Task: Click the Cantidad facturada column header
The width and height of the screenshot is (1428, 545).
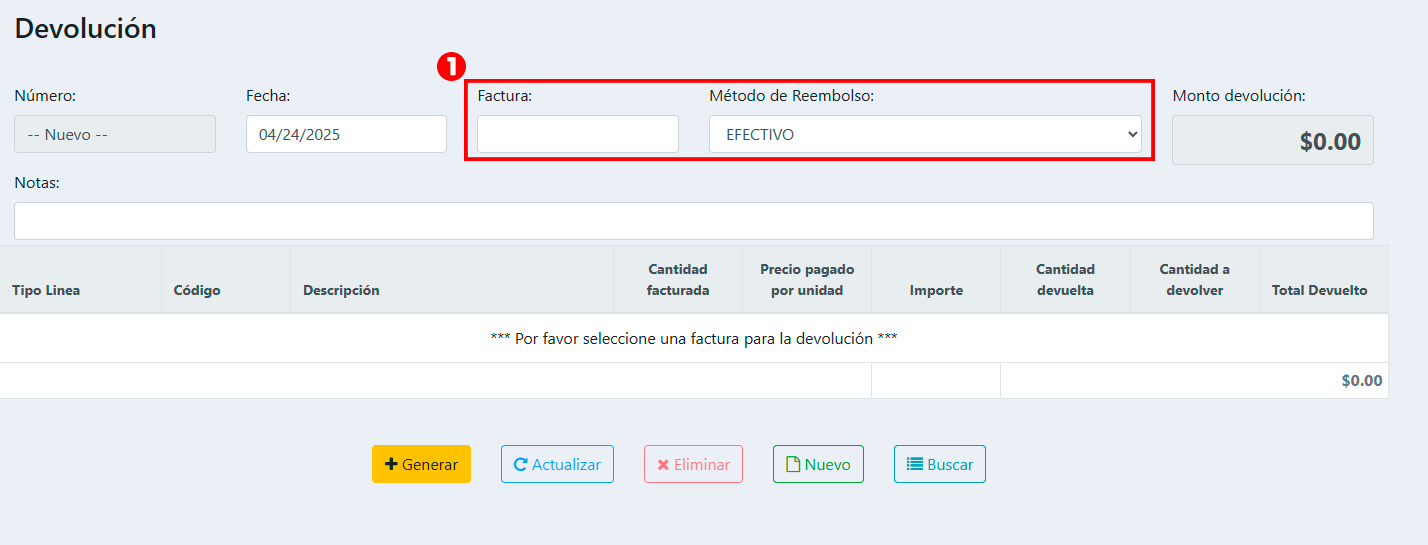Action: 678,280
